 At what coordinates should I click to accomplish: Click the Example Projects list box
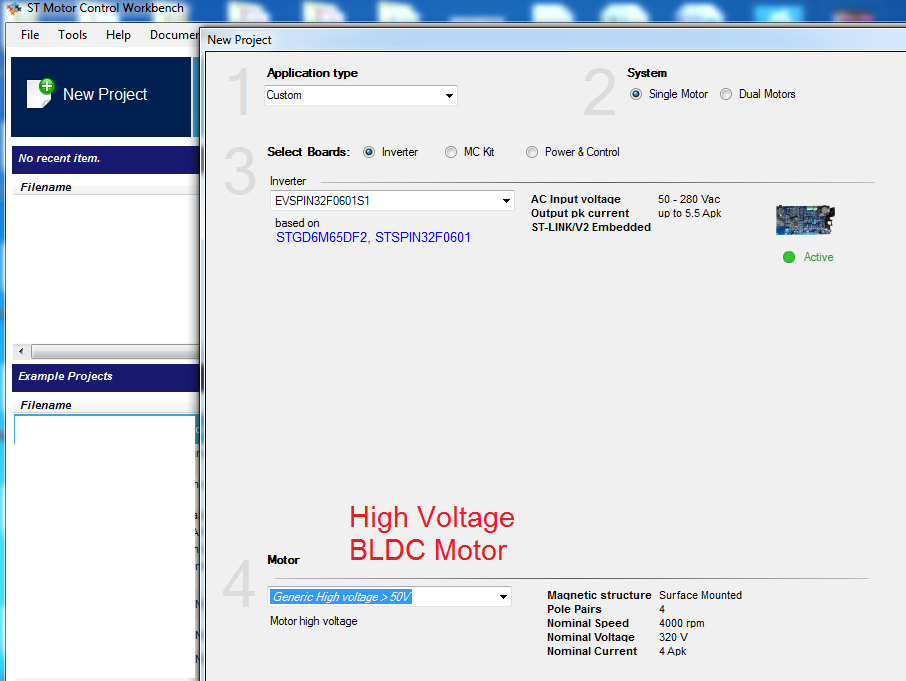pyautogui.click(x=105, y=546)
